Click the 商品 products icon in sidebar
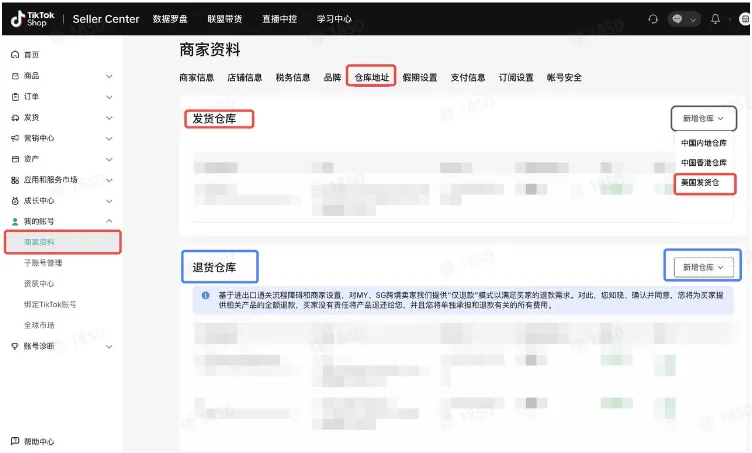This screenshot has width=752, height=453. (15, 76)
